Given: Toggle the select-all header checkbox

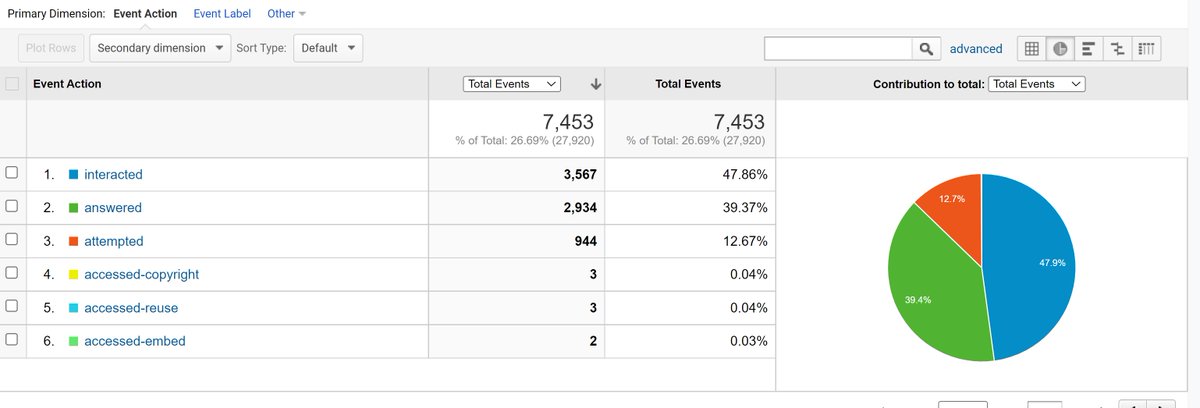Looking at the screenshot, I should (x=12, y=84).
